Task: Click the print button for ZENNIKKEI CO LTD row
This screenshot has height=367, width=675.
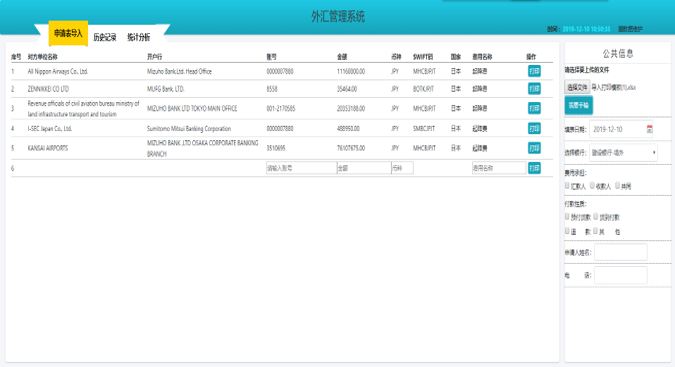Action: coord(534,89)
